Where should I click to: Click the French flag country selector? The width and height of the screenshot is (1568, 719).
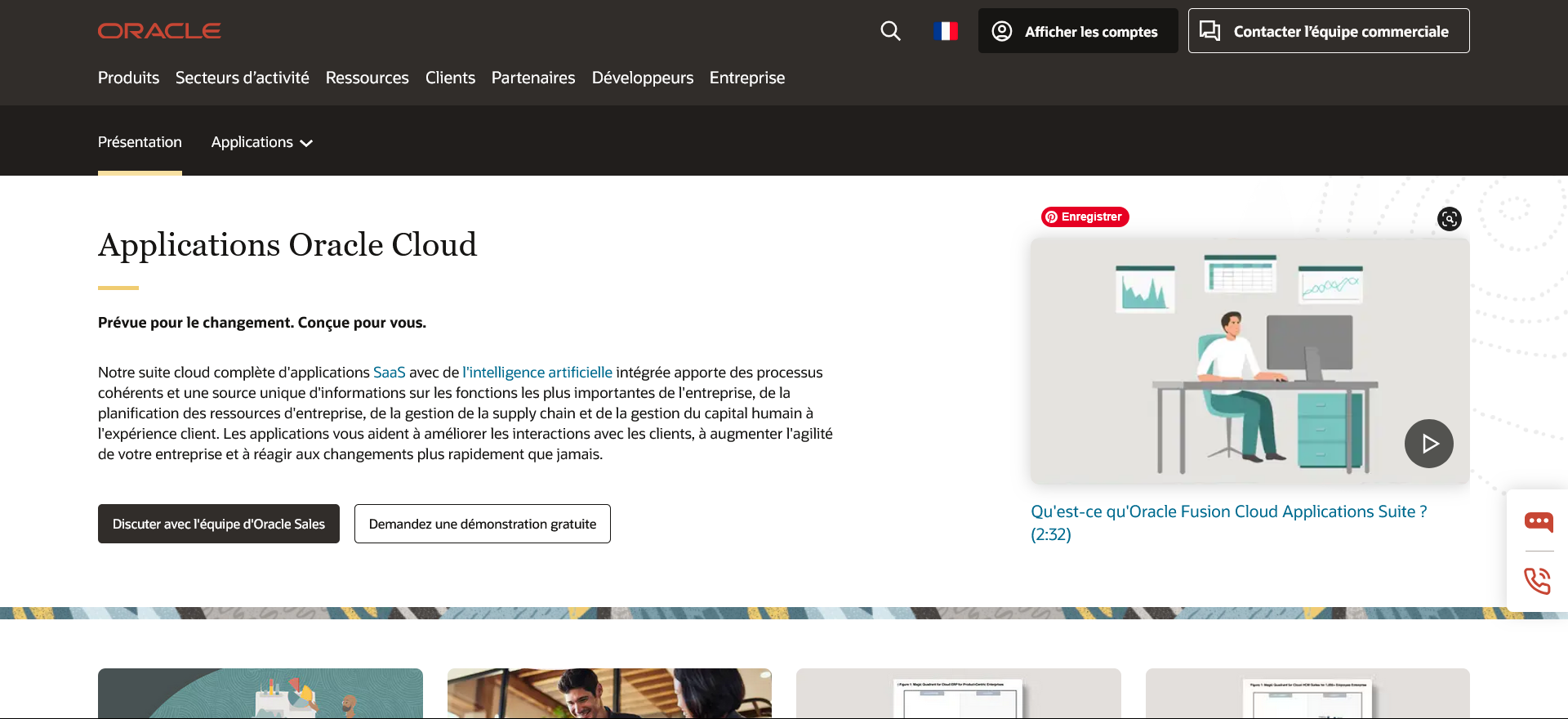pos(946,31)
